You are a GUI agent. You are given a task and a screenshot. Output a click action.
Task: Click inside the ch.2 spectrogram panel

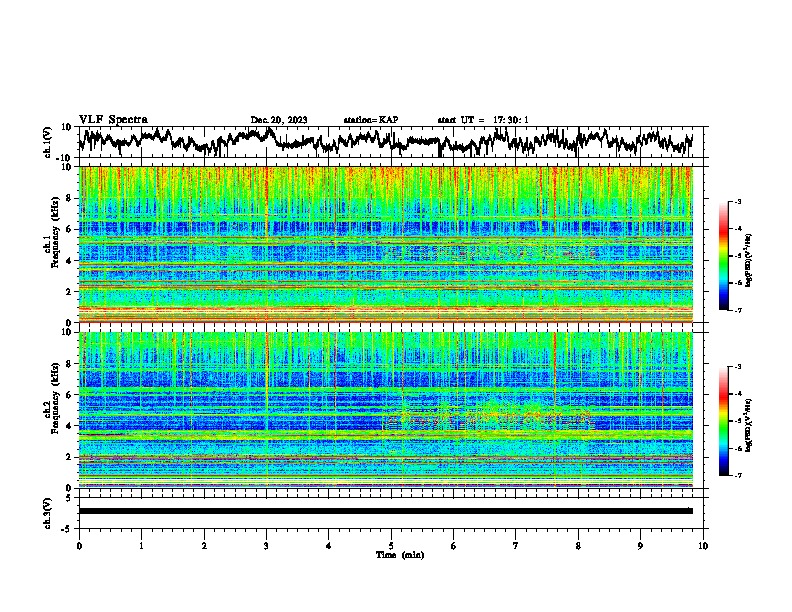386,409
